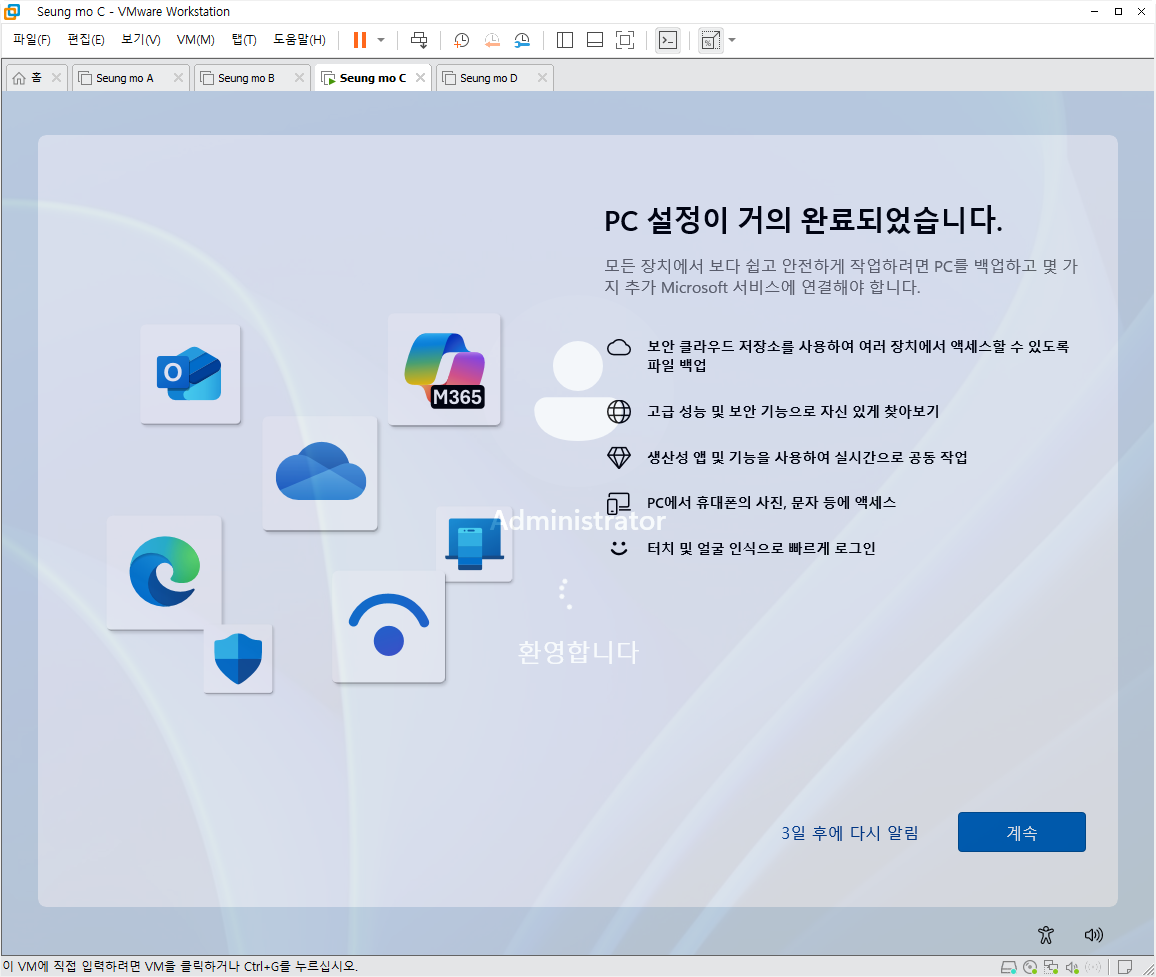Click '터치 및 얼굴 인식으로 빠르게 로그인' text
This screenshot has width=1156, height=977.
(x=761, y=548)
